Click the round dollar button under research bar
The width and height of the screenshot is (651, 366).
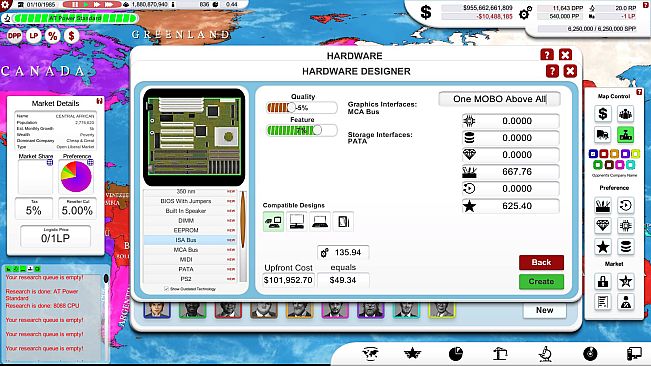[x=71, y=36]
